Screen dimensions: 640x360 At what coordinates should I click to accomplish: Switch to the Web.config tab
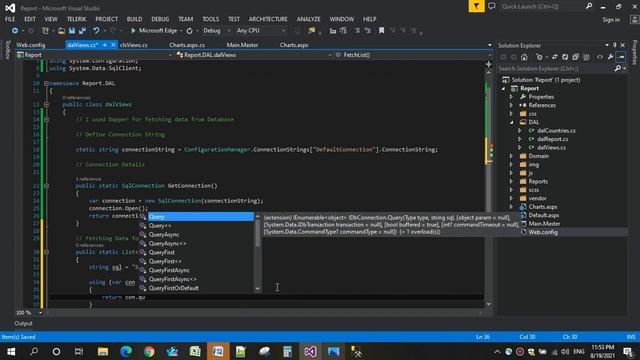[x=31, y=45]
